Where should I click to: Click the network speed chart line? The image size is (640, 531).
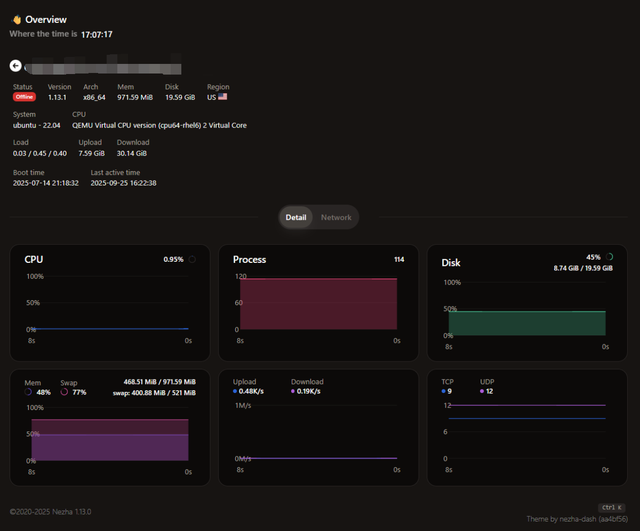(318, 458)
